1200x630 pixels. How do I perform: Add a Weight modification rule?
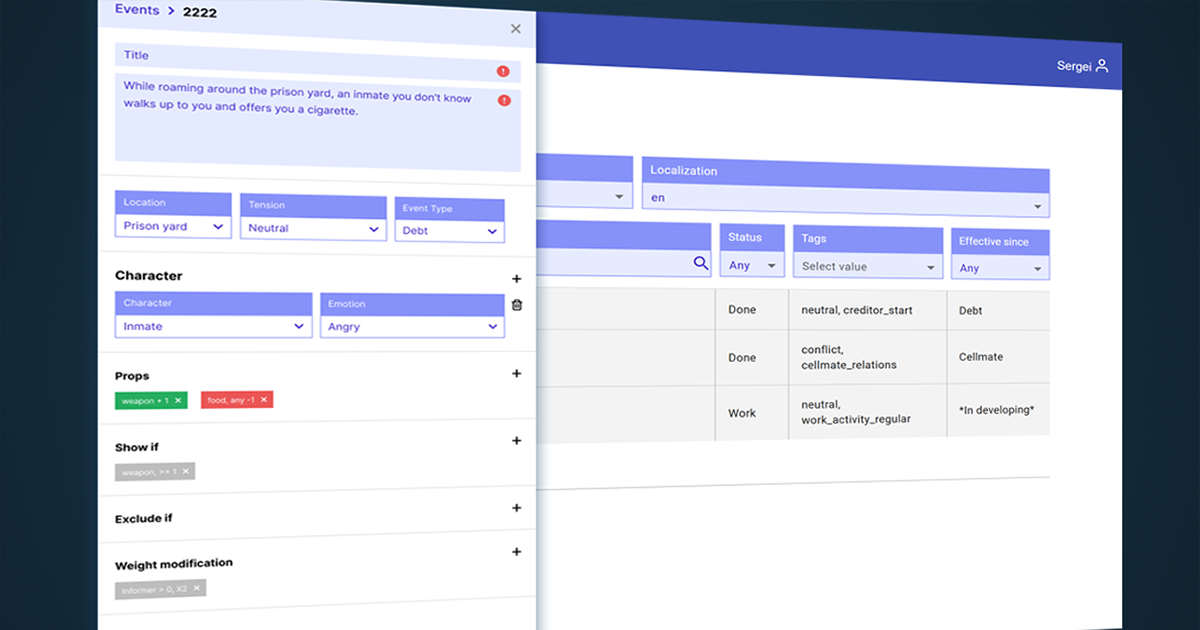tap(516, 552)
